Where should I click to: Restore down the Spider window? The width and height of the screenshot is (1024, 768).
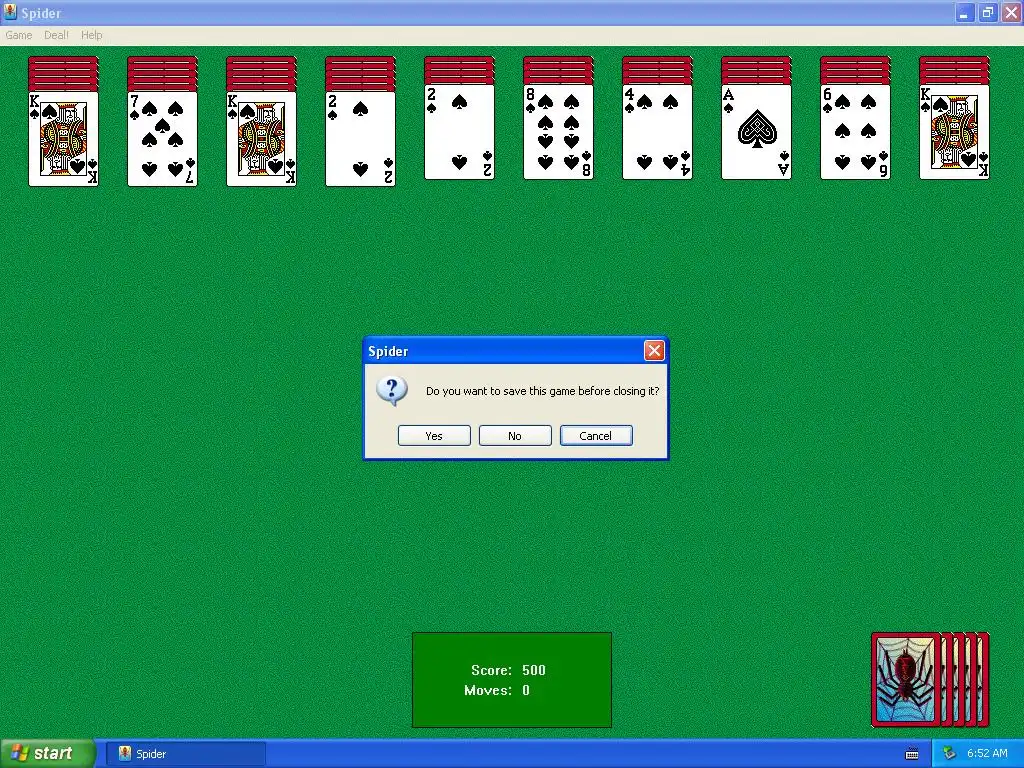tap(987, 13)
